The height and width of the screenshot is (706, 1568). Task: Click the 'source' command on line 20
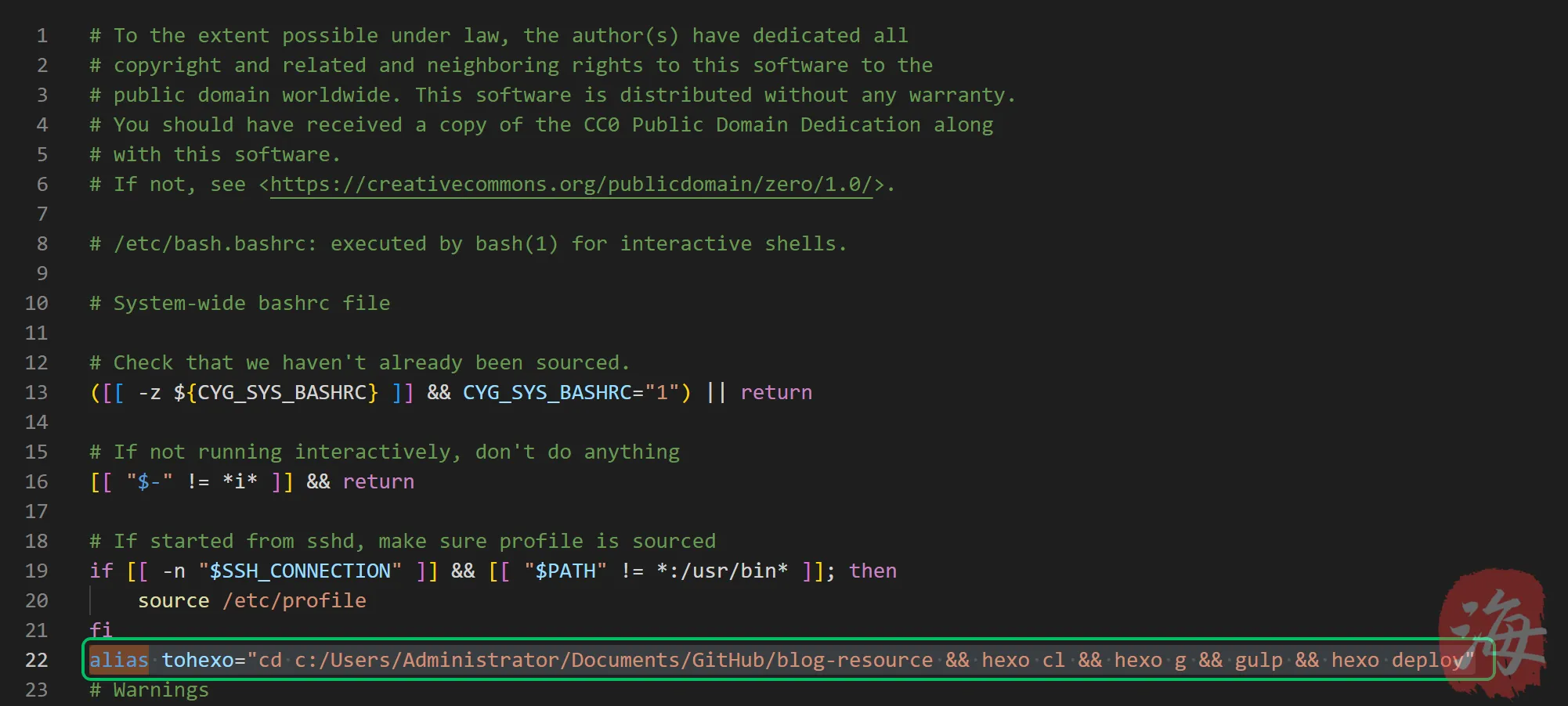click(174, 601)
